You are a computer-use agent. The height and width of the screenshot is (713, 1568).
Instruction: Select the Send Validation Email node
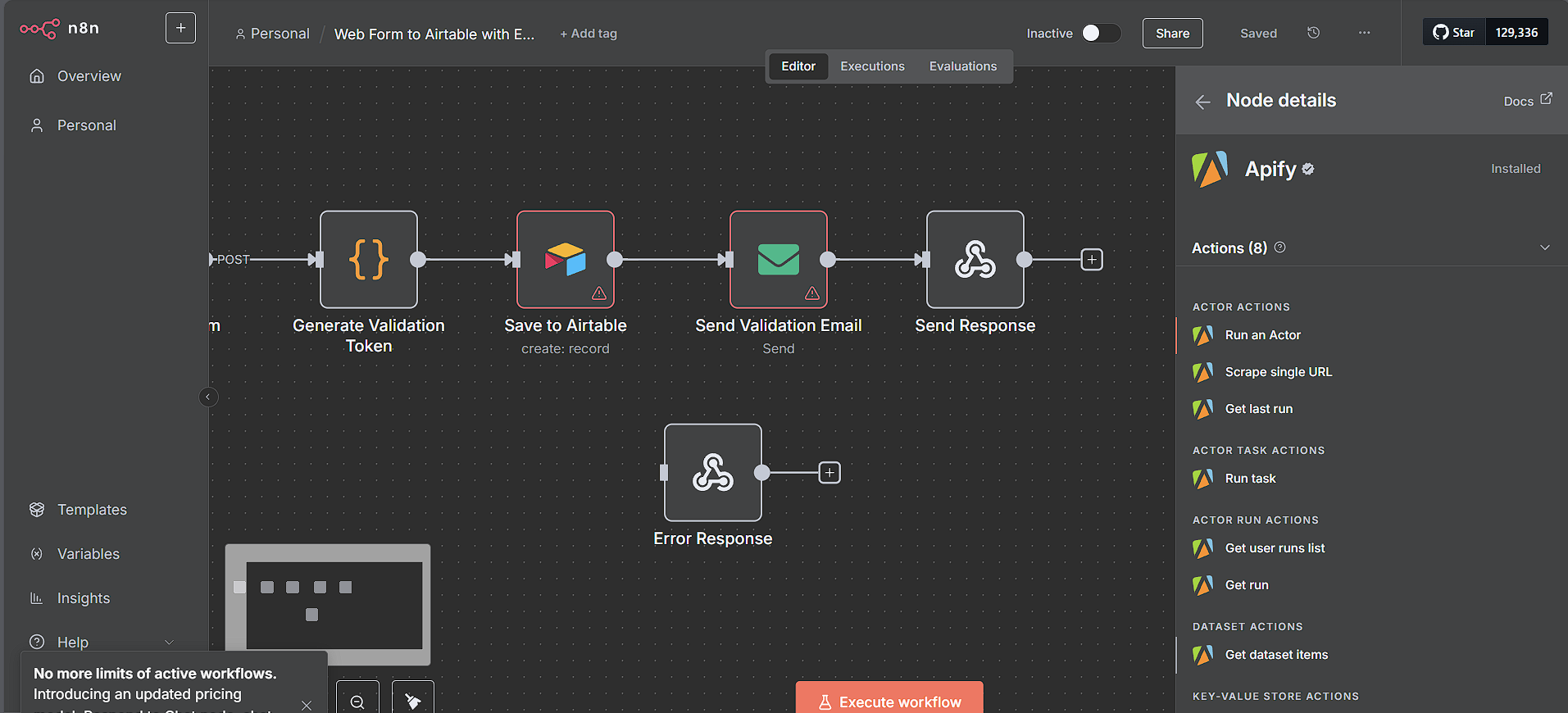[x=779, y=260]
